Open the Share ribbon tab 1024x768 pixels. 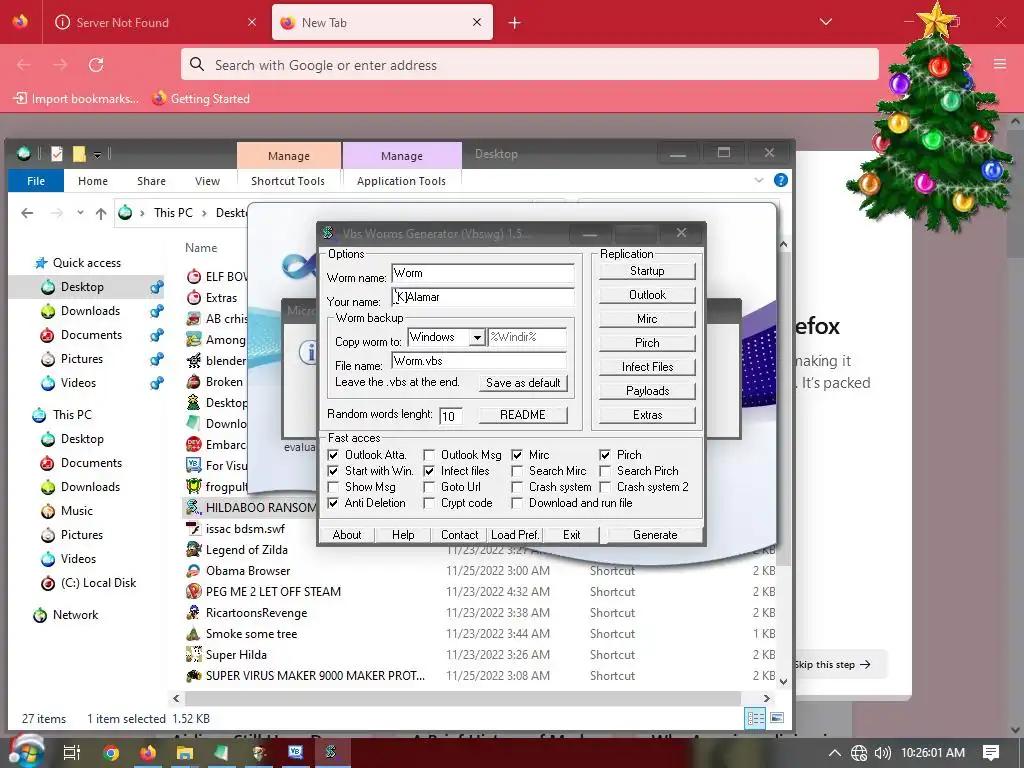point(152,181)
